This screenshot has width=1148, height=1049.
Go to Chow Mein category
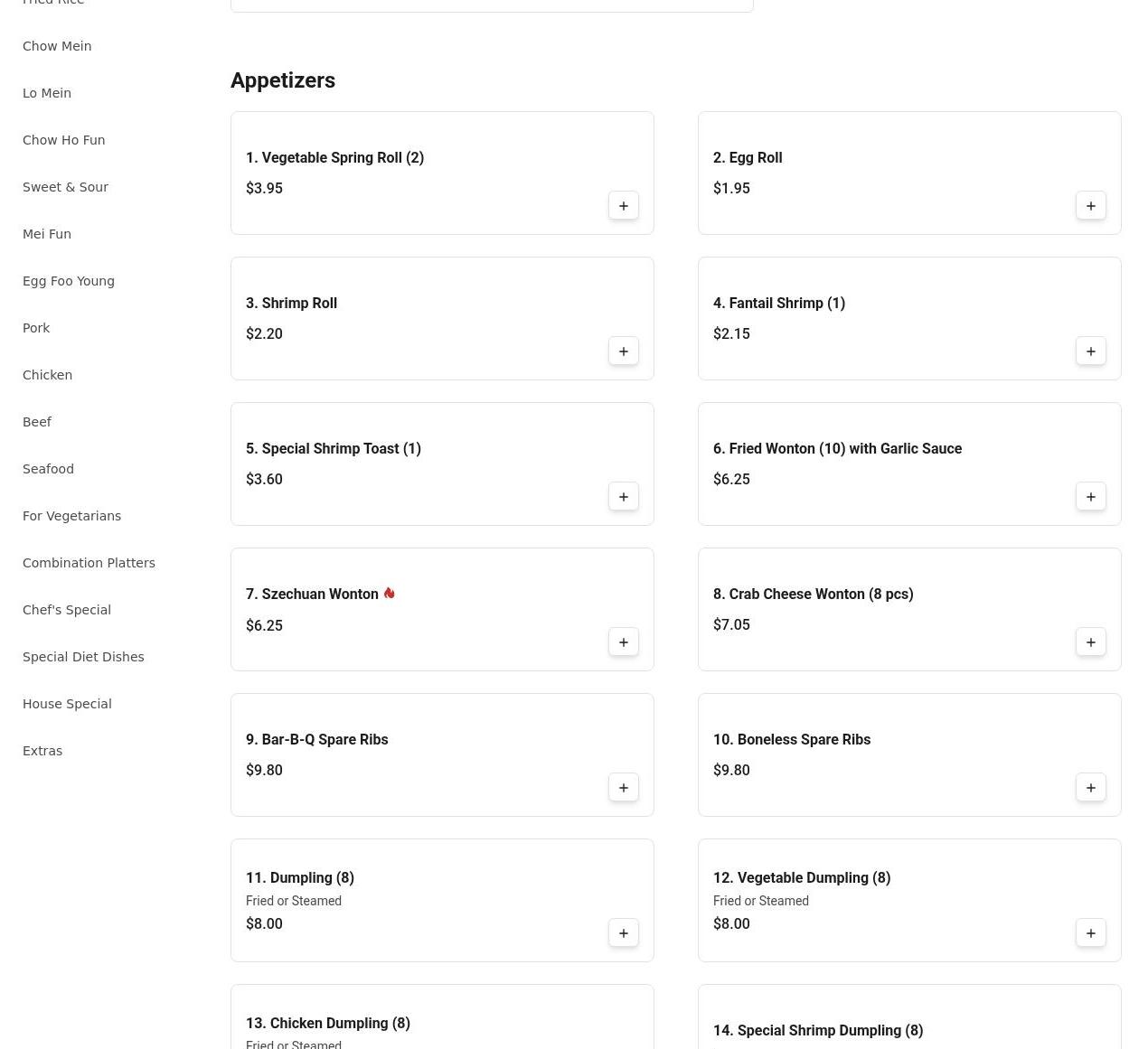point(57,46)
